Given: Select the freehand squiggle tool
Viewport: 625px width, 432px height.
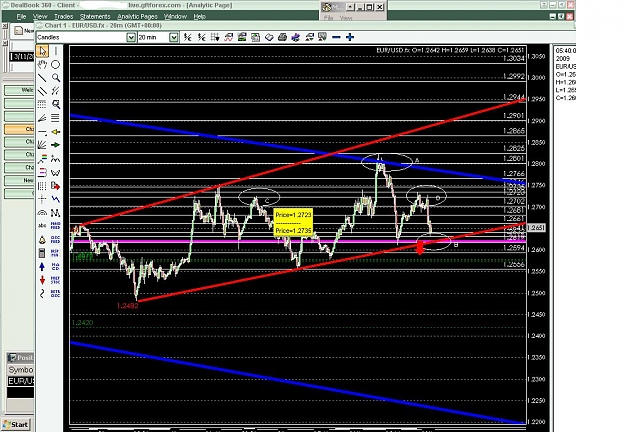Looking at the screenshot, I should point(42,294).
